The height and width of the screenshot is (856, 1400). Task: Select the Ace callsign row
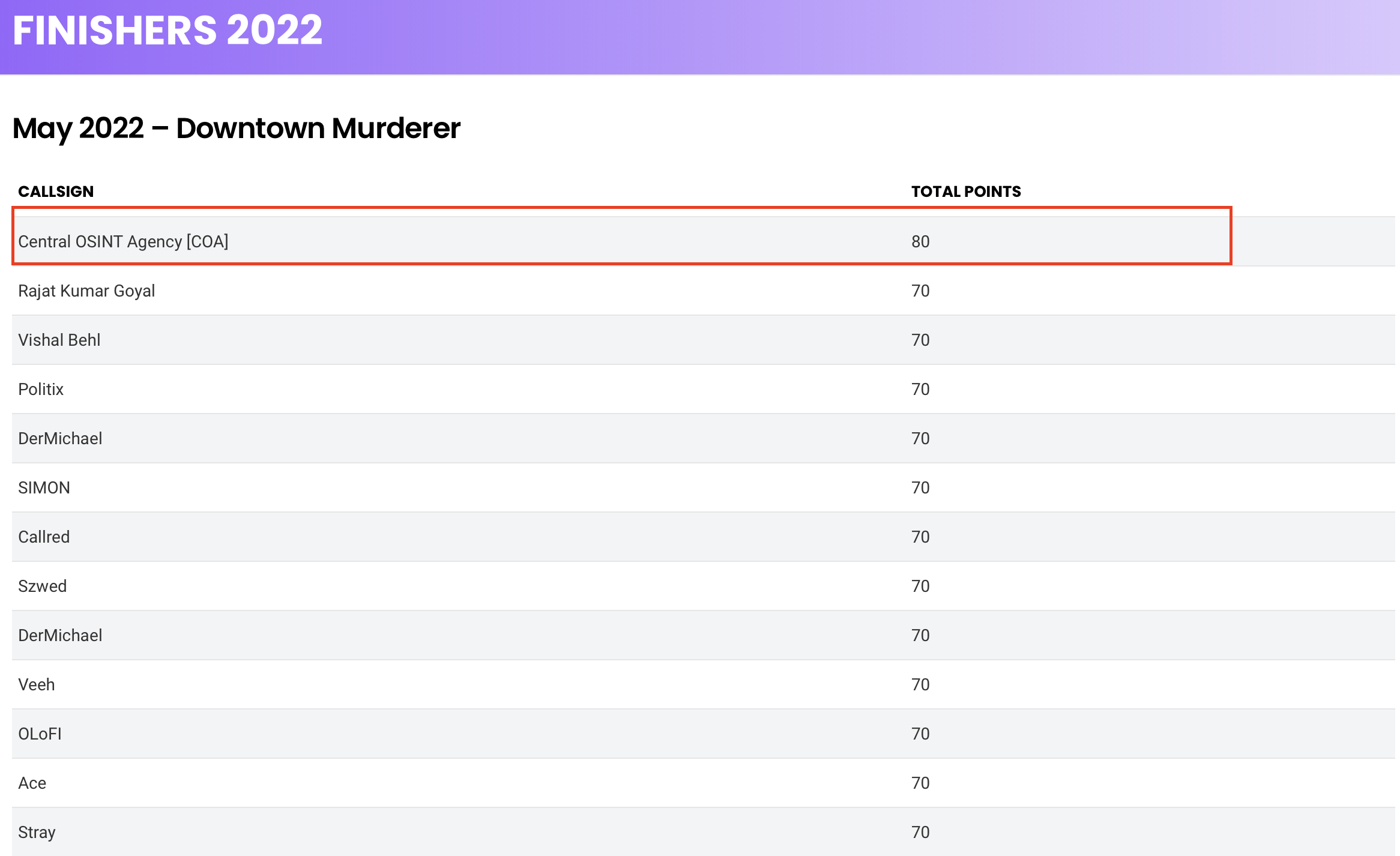pyautogui.click(x=32, y=783)
